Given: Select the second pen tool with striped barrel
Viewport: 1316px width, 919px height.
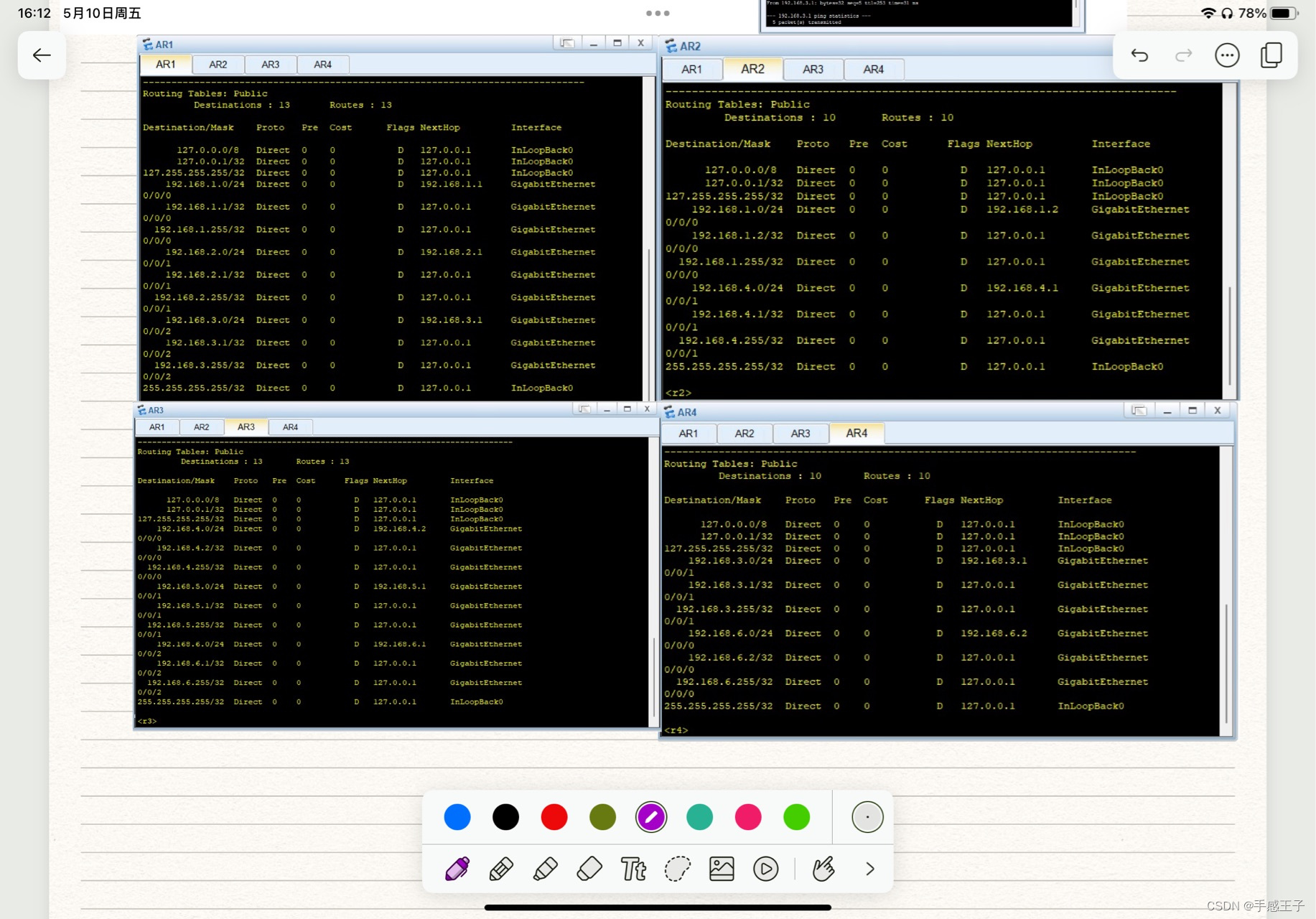Looking at the screenshot, I should (x=501, y=869).
